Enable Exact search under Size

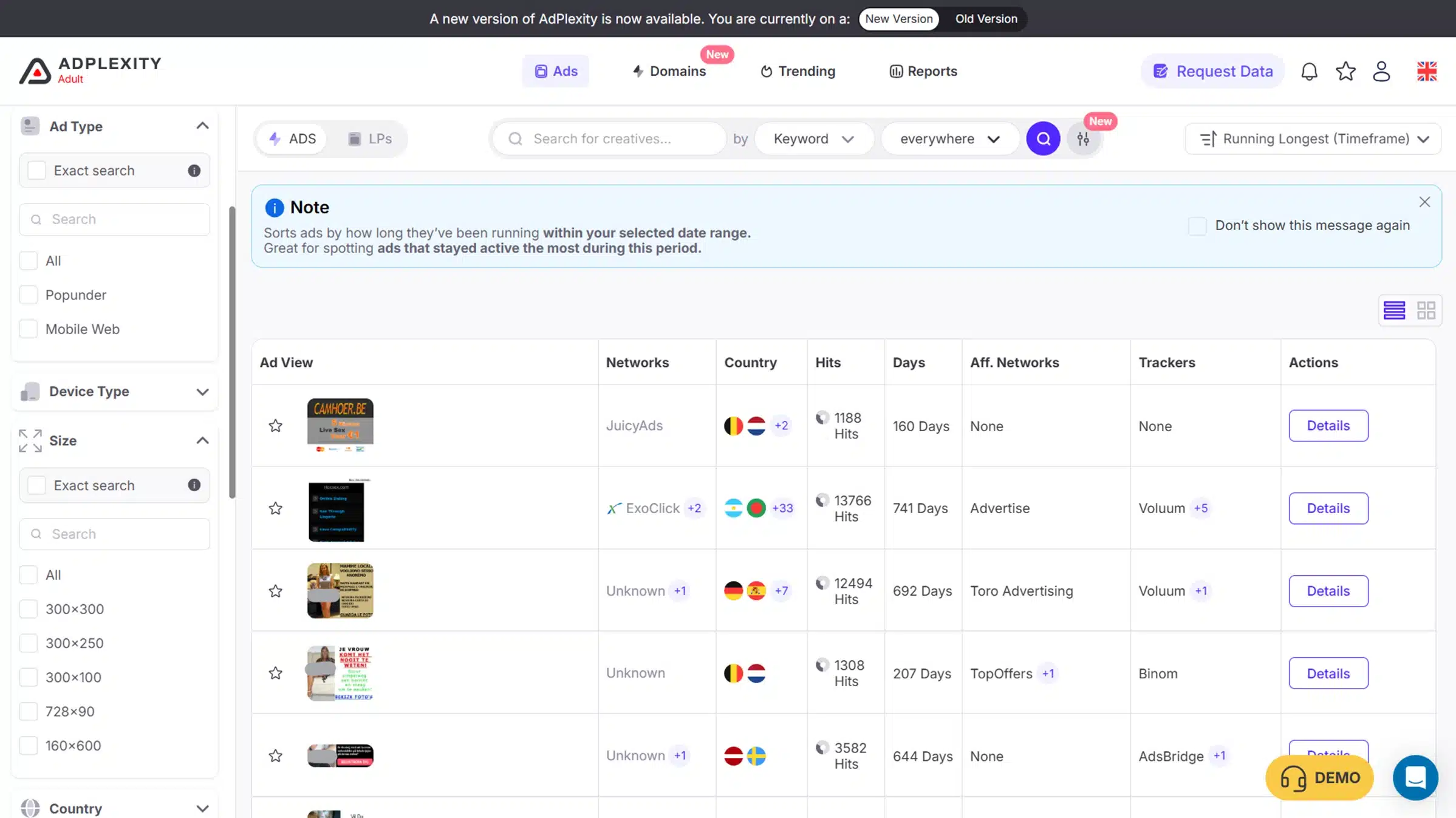(x=36, y=485)
